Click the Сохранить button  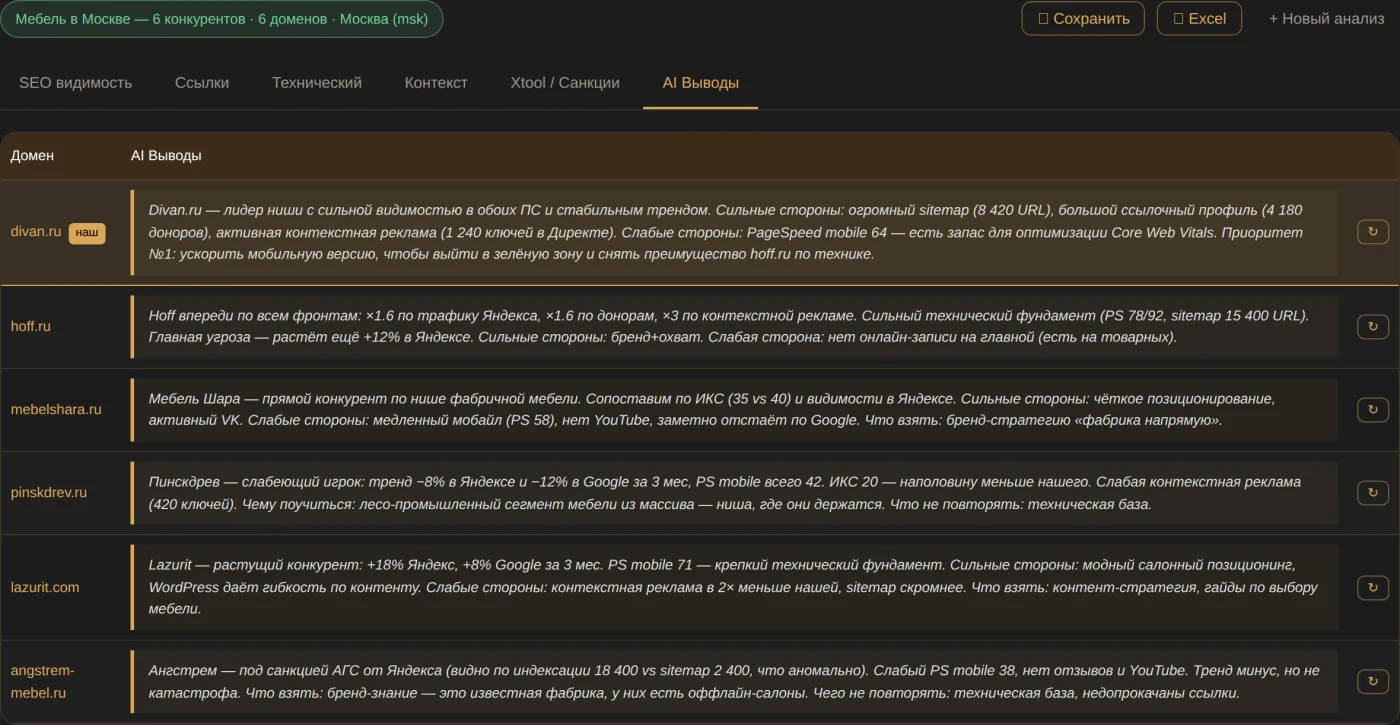pos(1083,18)
